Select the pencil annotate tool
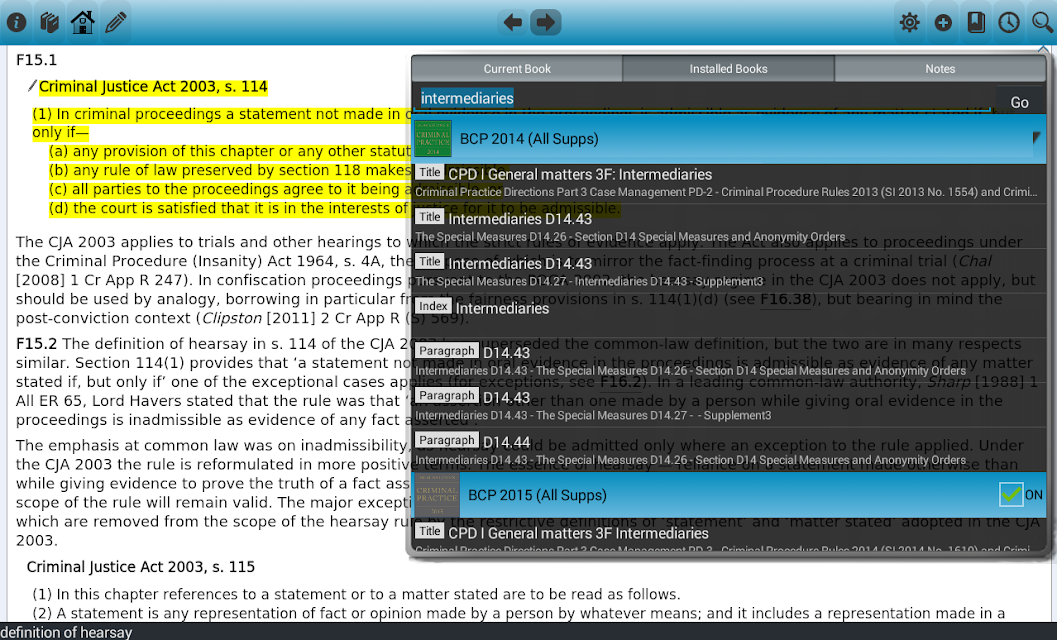 (116, 22)
